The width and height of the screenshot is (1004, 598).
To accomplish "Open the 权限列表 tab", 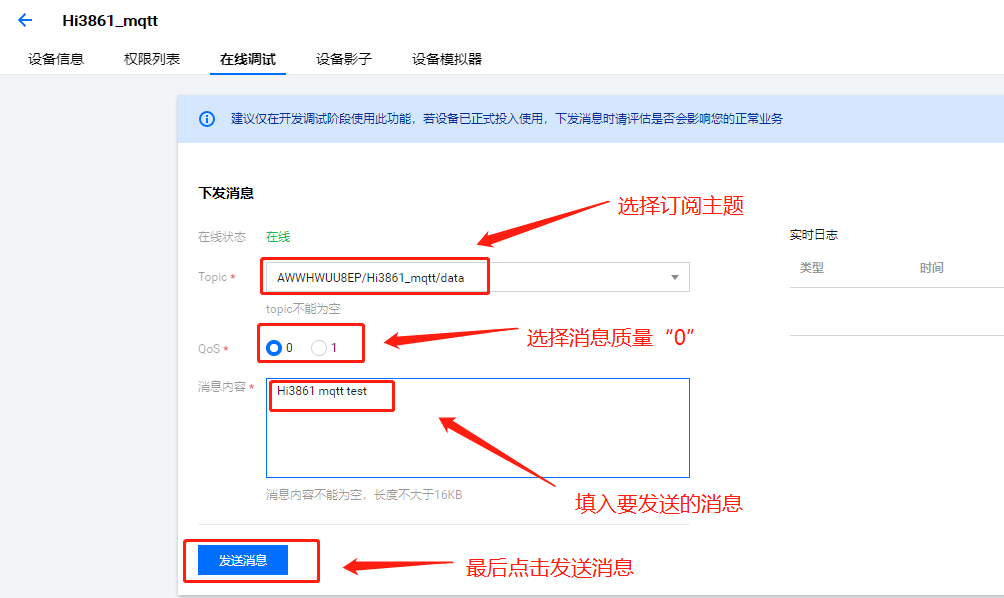I will (152, 59).
